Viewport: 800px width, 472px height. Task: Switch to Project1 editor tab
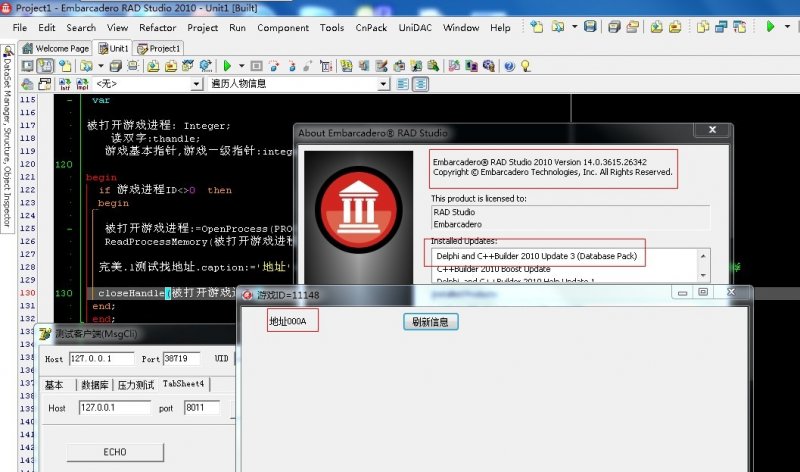tap(159, 48)
